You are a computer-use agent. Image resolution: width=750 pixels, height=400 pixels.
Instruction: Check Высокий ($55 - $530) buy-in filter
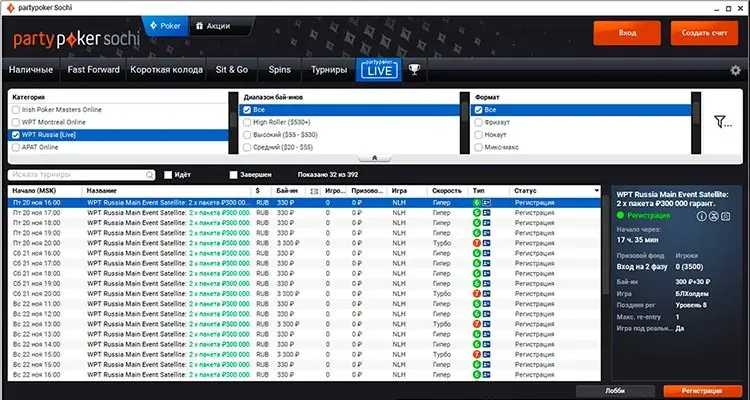247,135
